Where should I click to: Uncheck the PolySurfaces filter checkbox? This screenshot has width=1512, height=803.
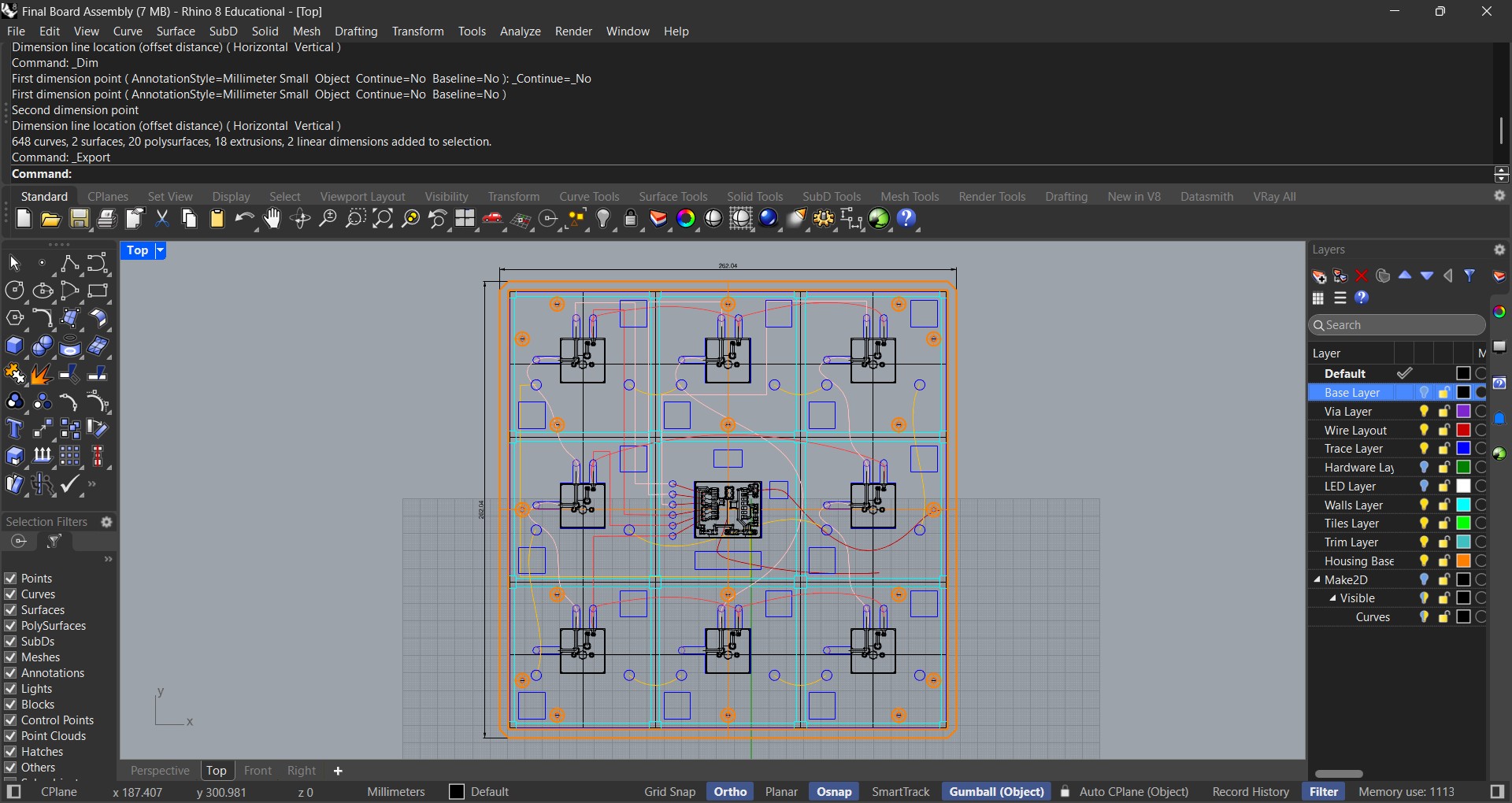(x=10, y=625)
